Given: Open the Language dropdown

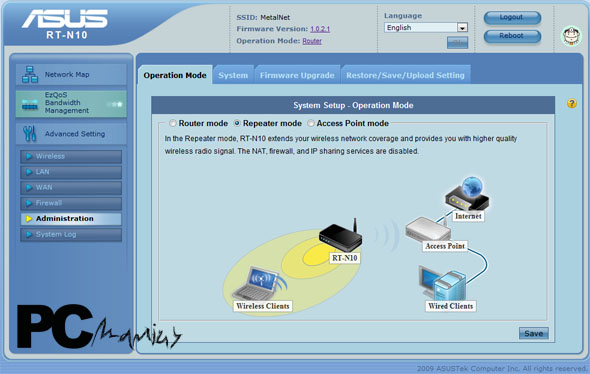Looking at the screenshot, I should [x=426, y=27].
